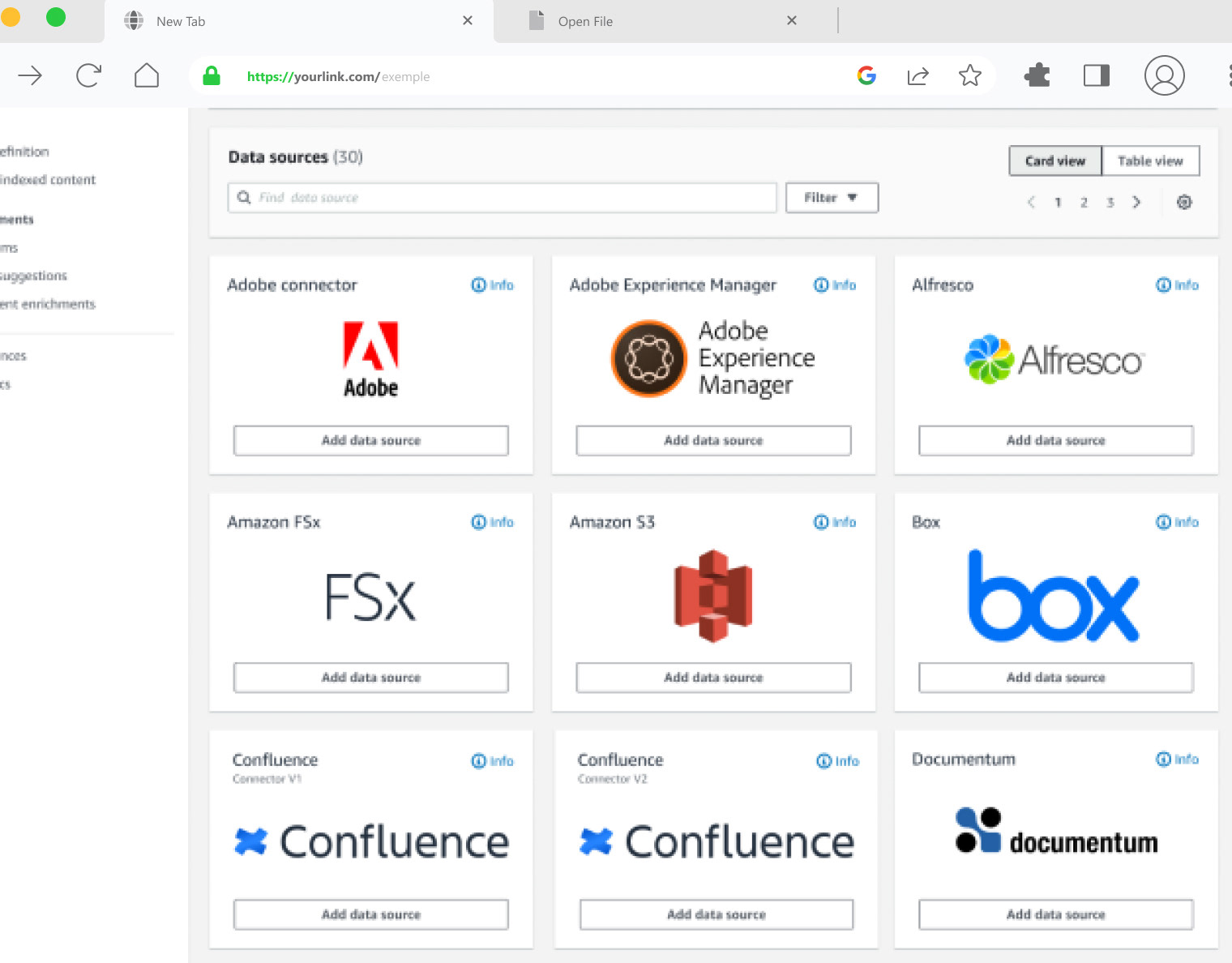Go to page 1 of data sources
Screen dimensions: 1232x963
click(x=1058, y=202)
